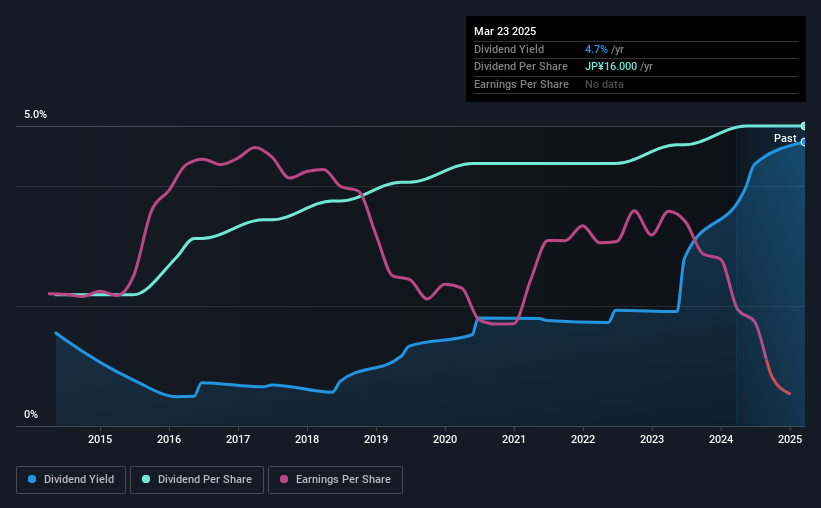Toggle the Dividend Yield legend button

click(71, 480)
